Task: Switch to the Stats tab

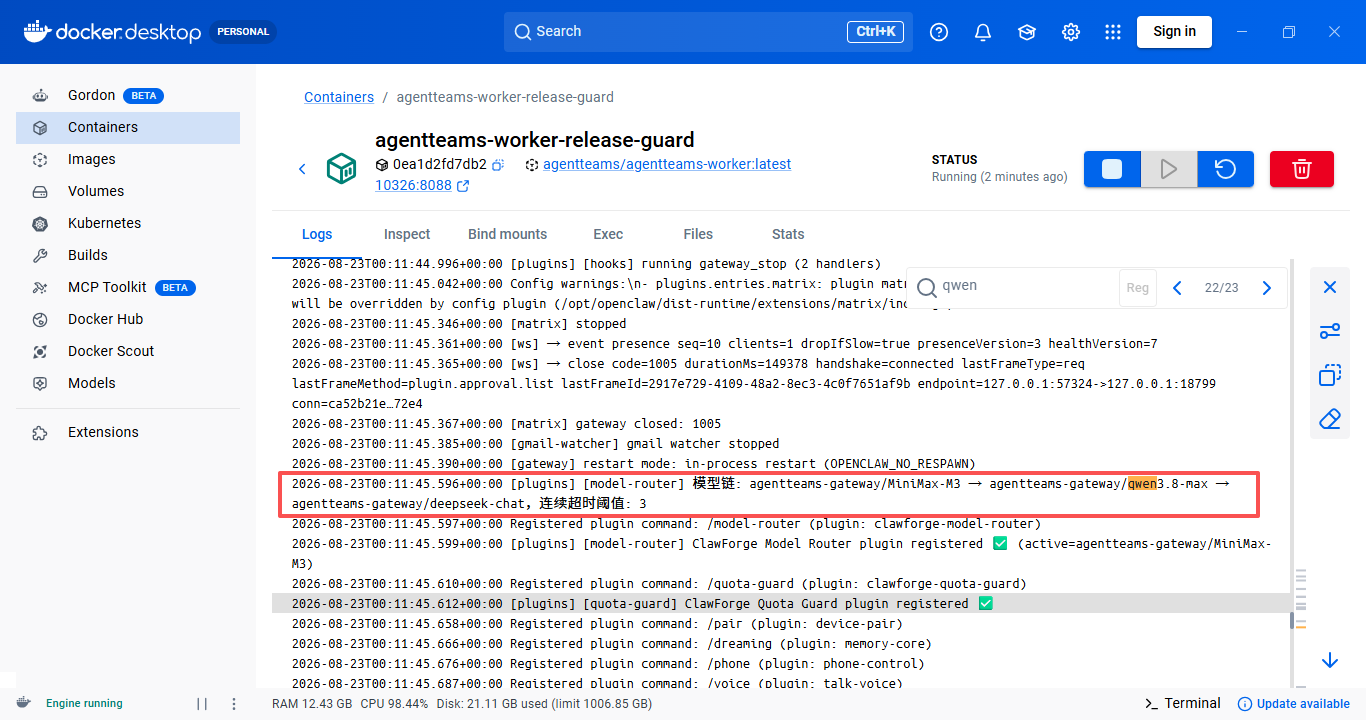Action: [x=788, y=234]
